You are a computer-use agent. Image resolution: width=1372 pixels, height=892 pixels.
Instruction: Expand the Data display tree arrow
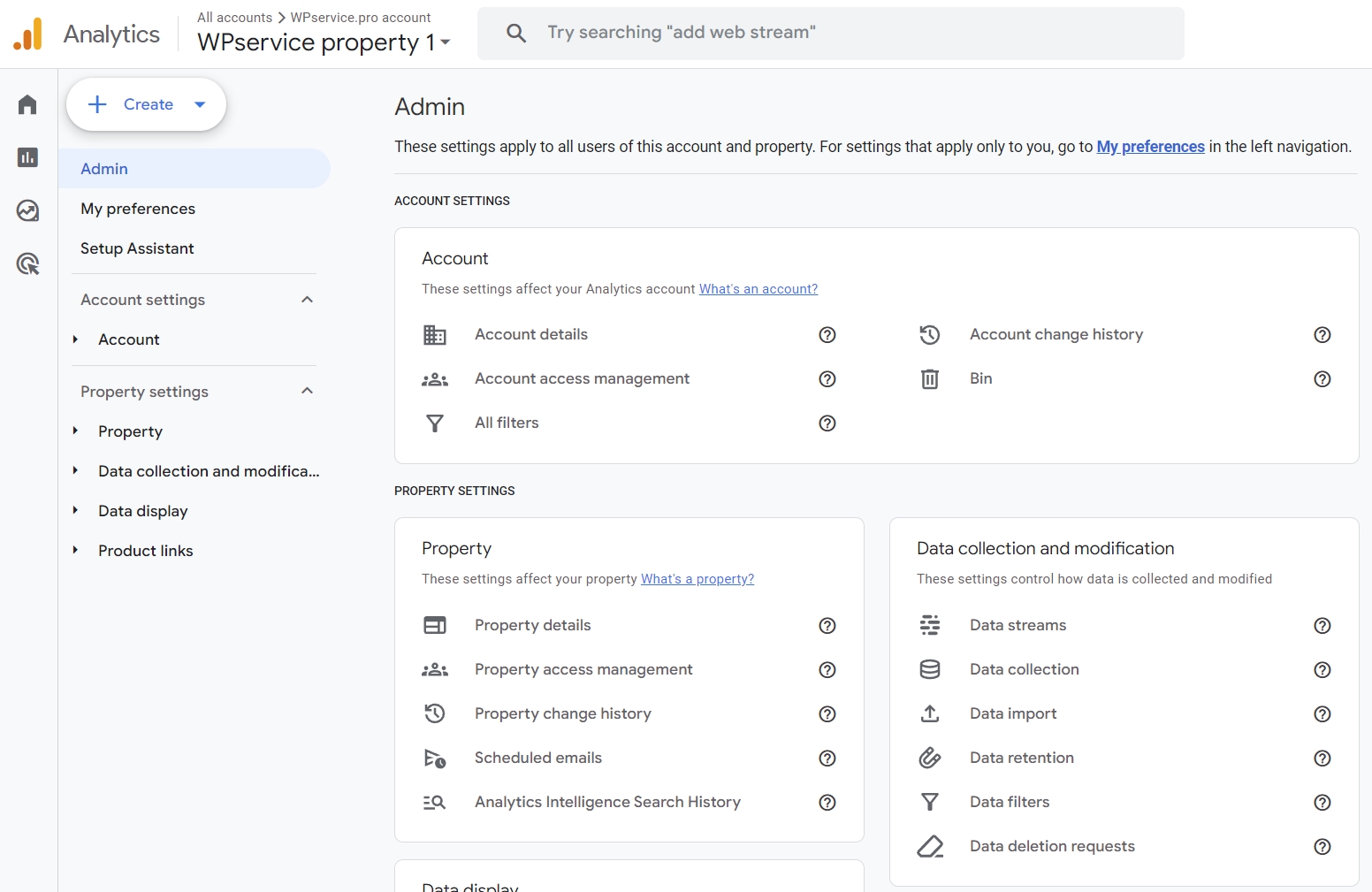[x=75, y=511]
